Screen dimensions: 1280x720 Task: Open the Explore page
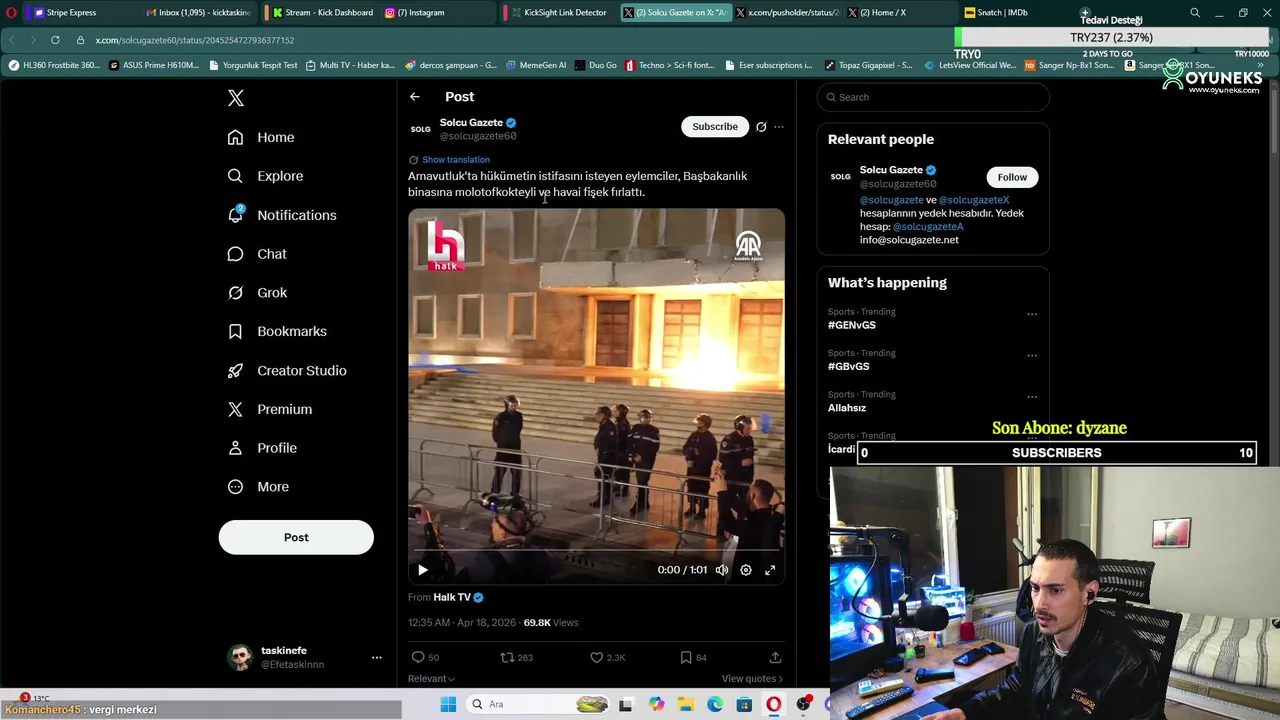265,176
